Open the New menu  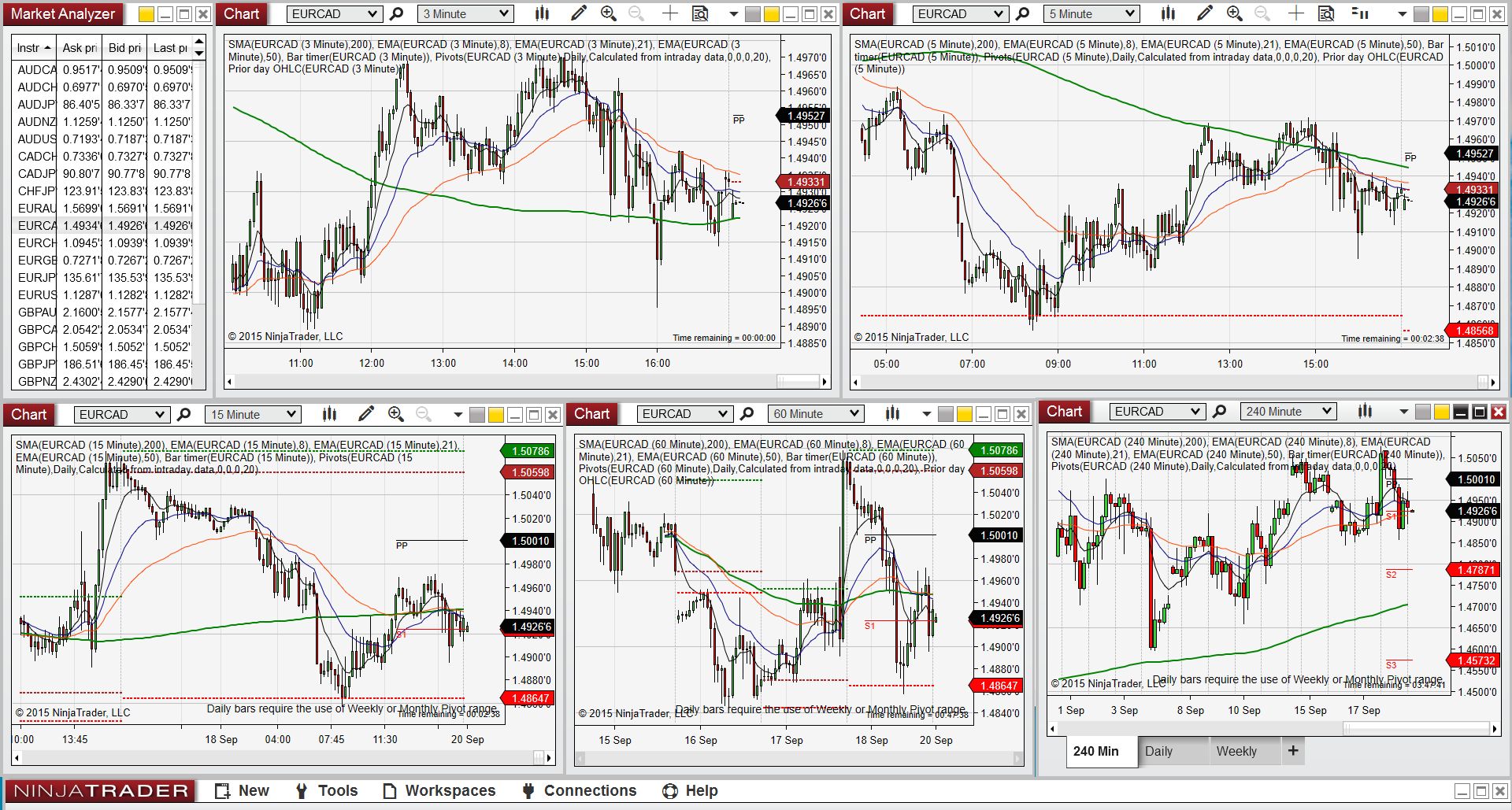coord(243,791)
